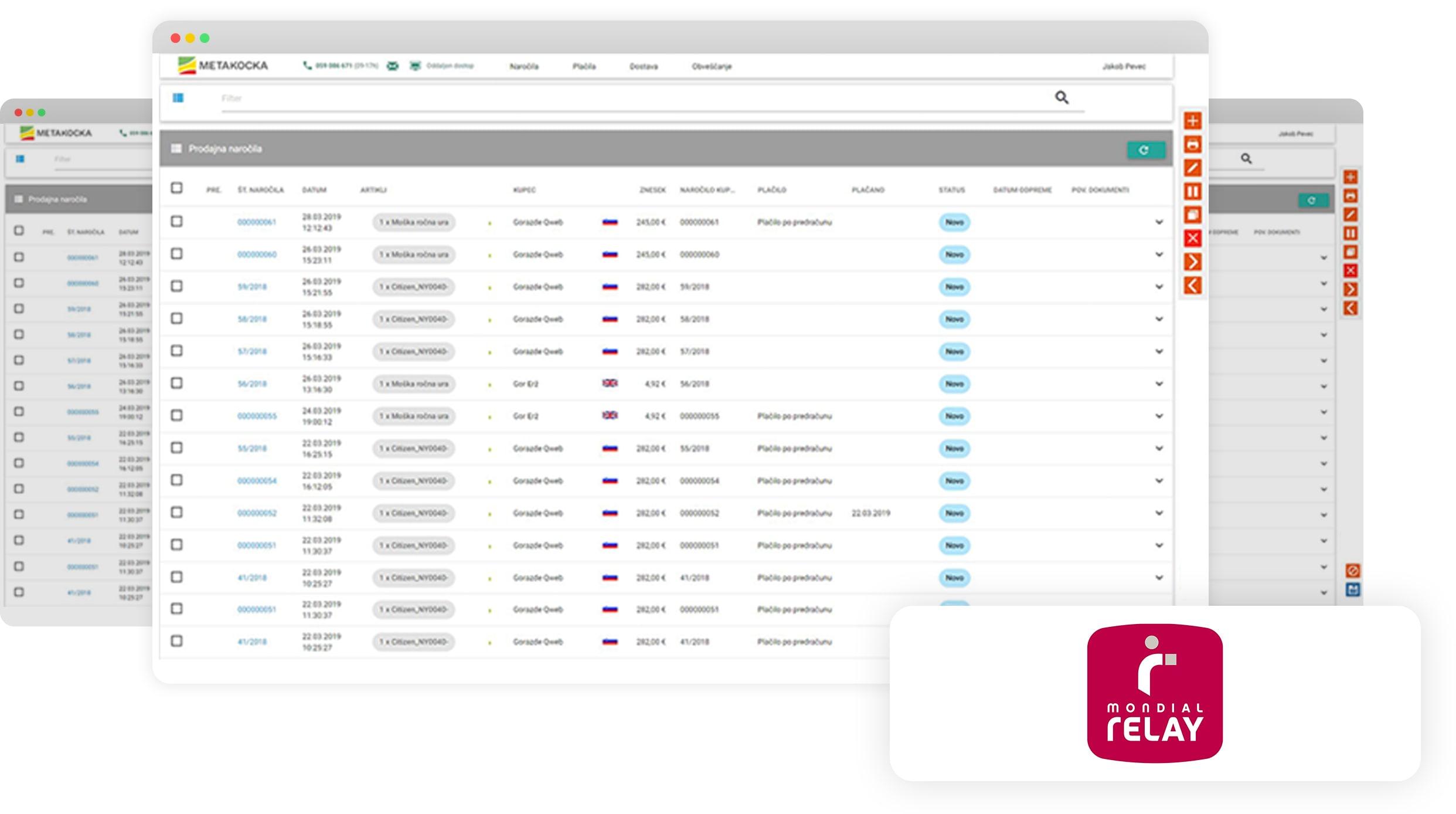Tick the select-all checkbox in the front window table header
The image size is (1456, 814).
click(x=176, y=188)
